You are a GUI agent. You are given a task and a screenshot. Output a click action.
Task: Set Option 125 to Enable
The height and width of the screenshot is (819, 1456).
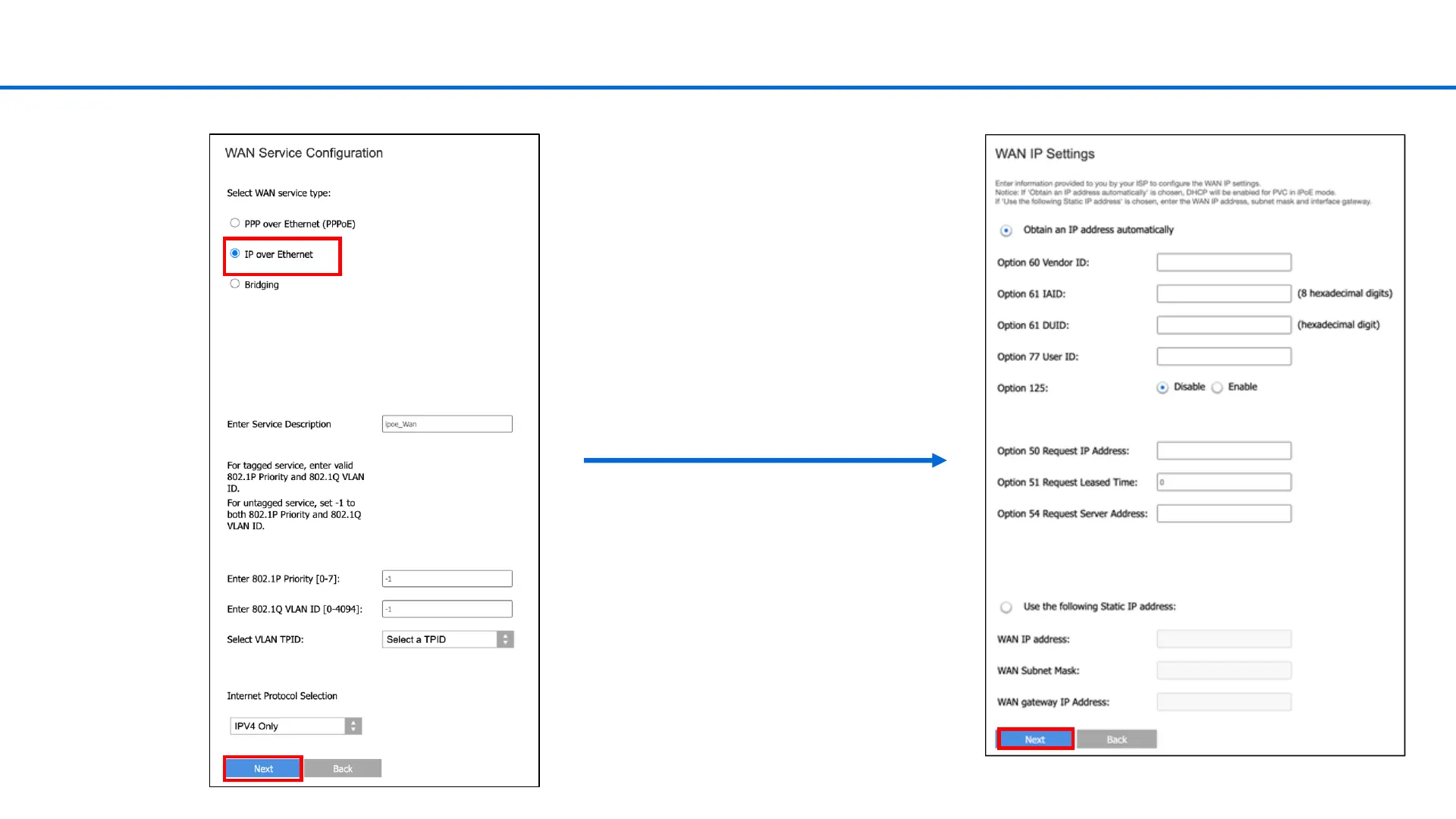(1217, 388)
